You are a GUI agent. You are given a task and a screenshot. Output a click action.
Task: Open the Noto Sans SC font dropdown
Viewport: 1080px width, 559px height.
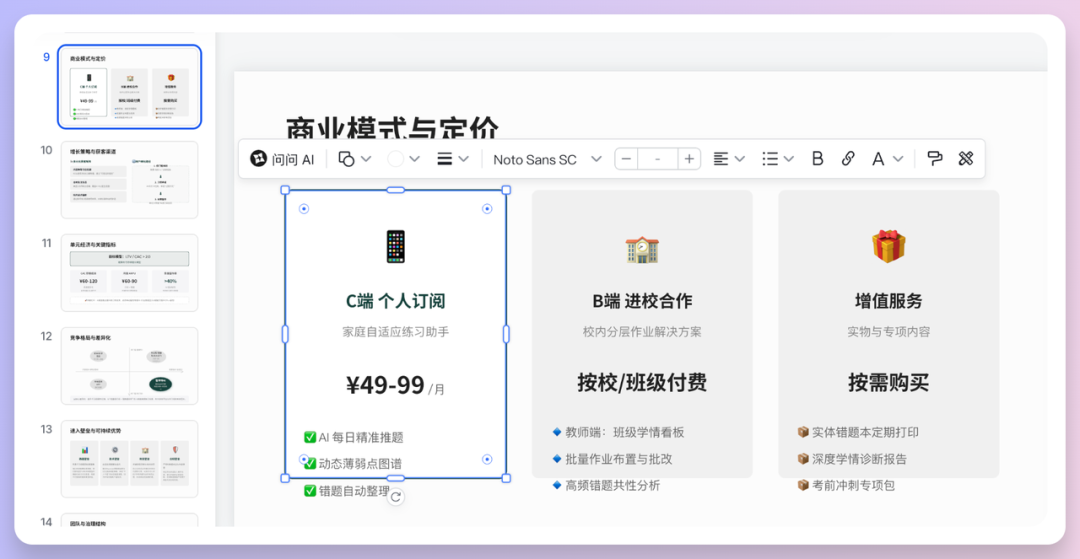point(548,159)
